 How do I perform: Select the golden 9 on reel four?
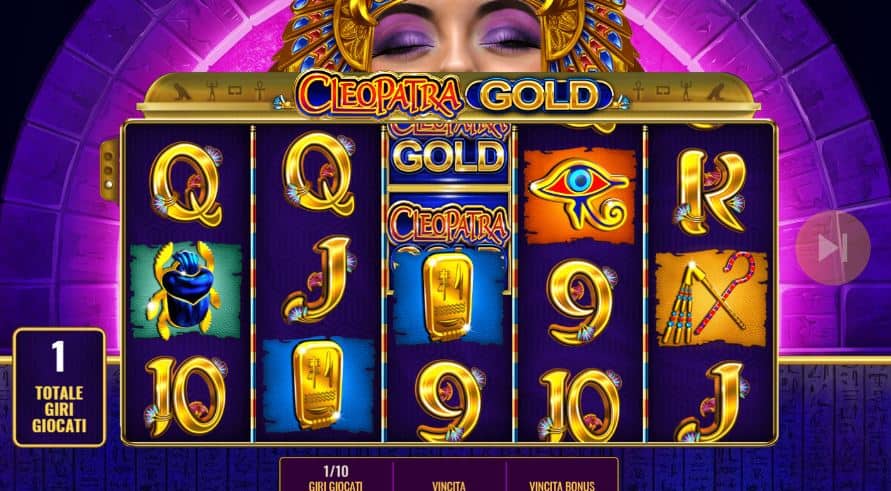[582, 302]
